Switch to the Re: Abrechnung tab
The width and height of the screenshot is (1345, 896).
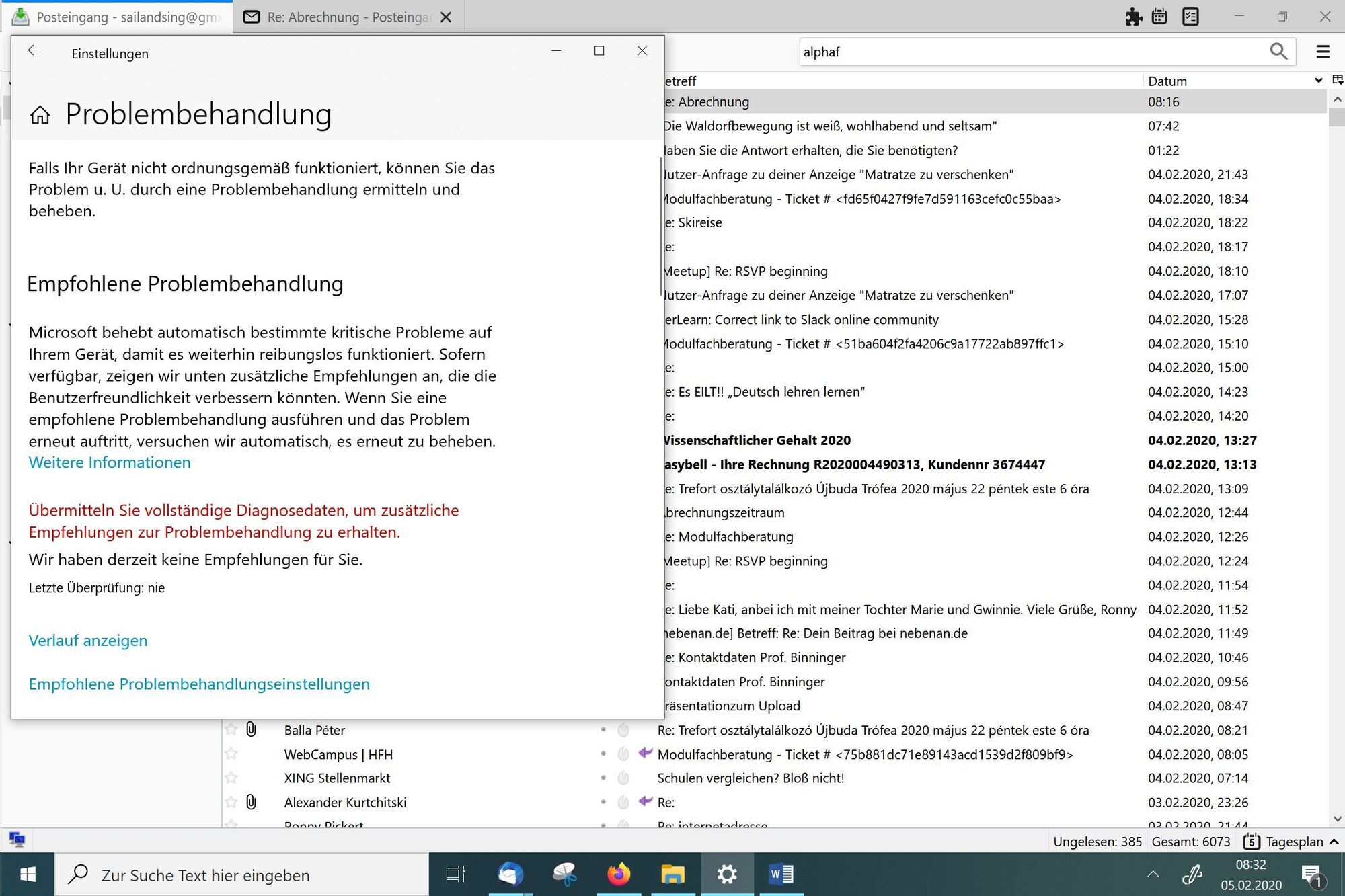pyautogui.click(x=348, y=17)
